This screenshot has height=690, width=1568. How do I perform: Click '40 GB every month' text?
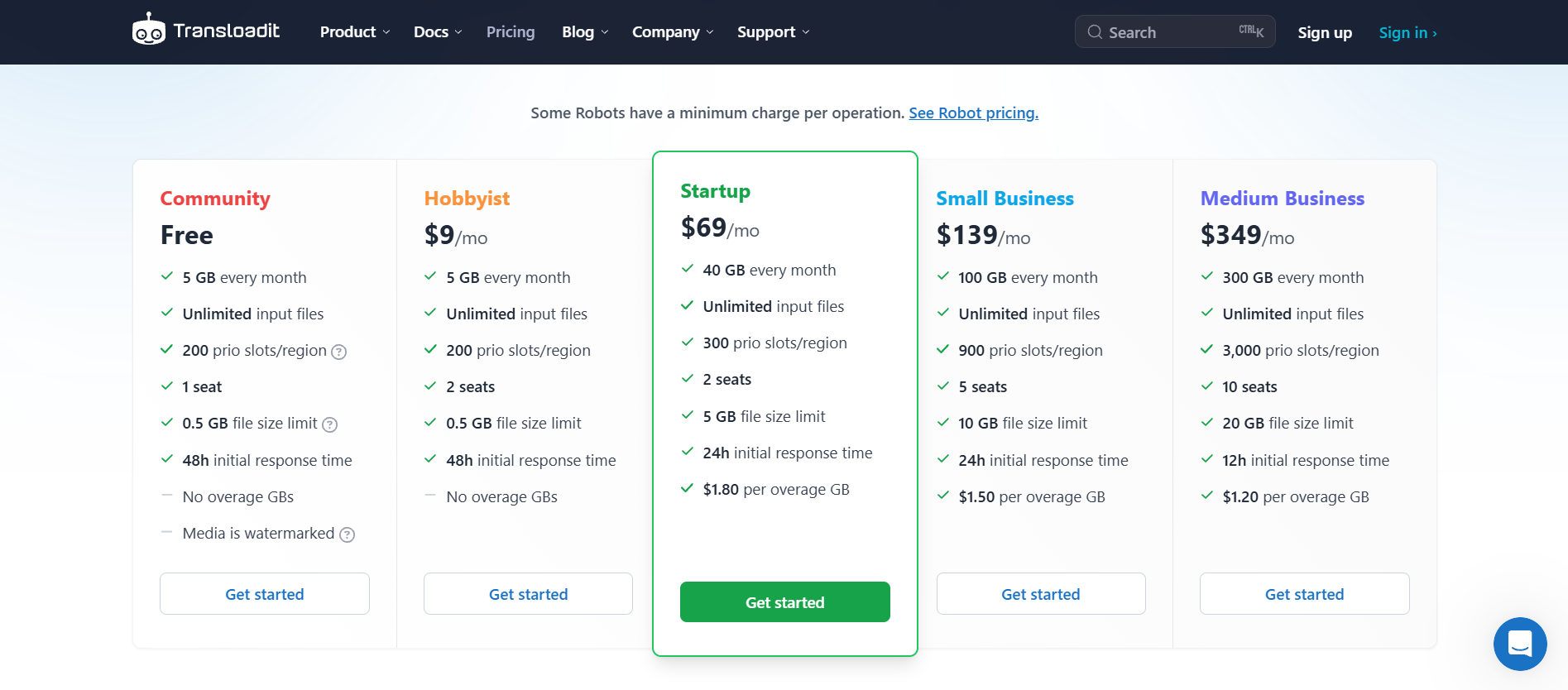[770, 271]
